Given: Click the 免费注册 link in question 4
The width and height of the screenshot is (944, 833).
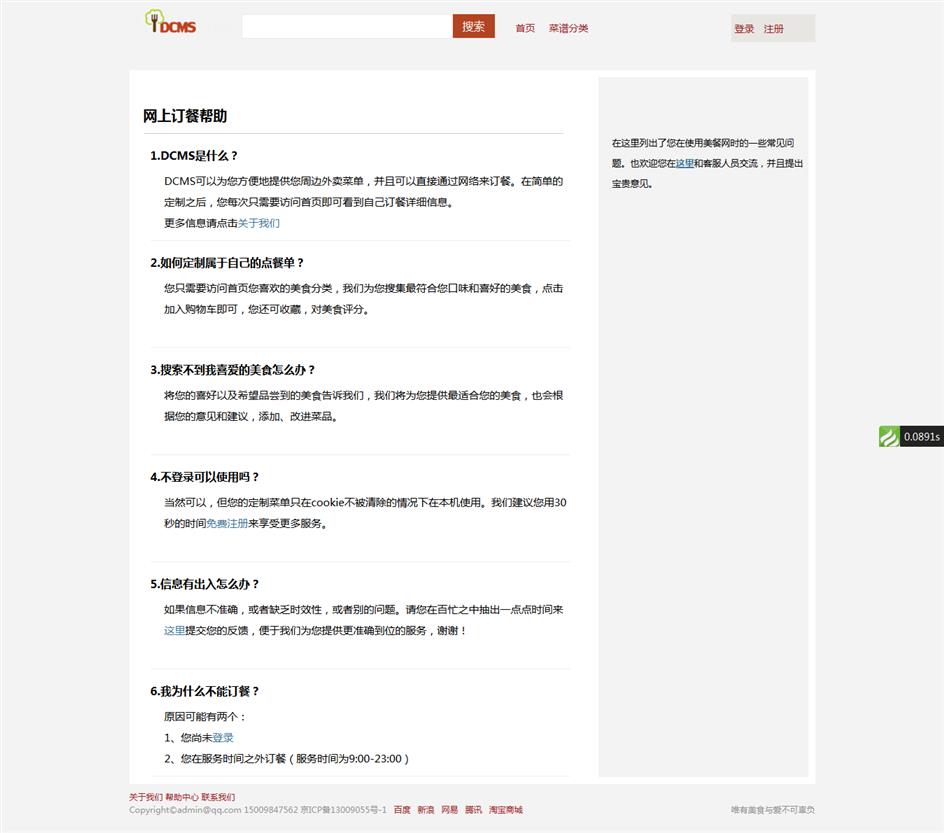Looking at the screenshot, I should (227, 523).
